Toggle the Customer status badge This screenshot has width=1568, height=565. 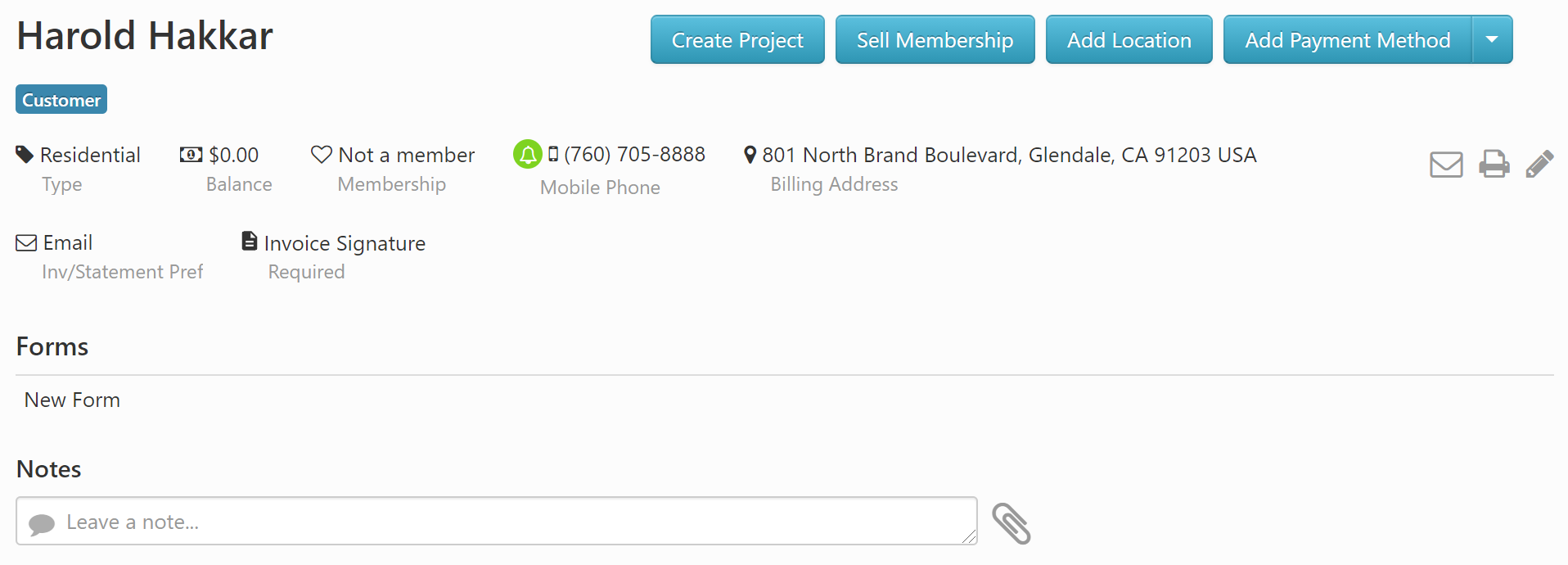[61, 99]
